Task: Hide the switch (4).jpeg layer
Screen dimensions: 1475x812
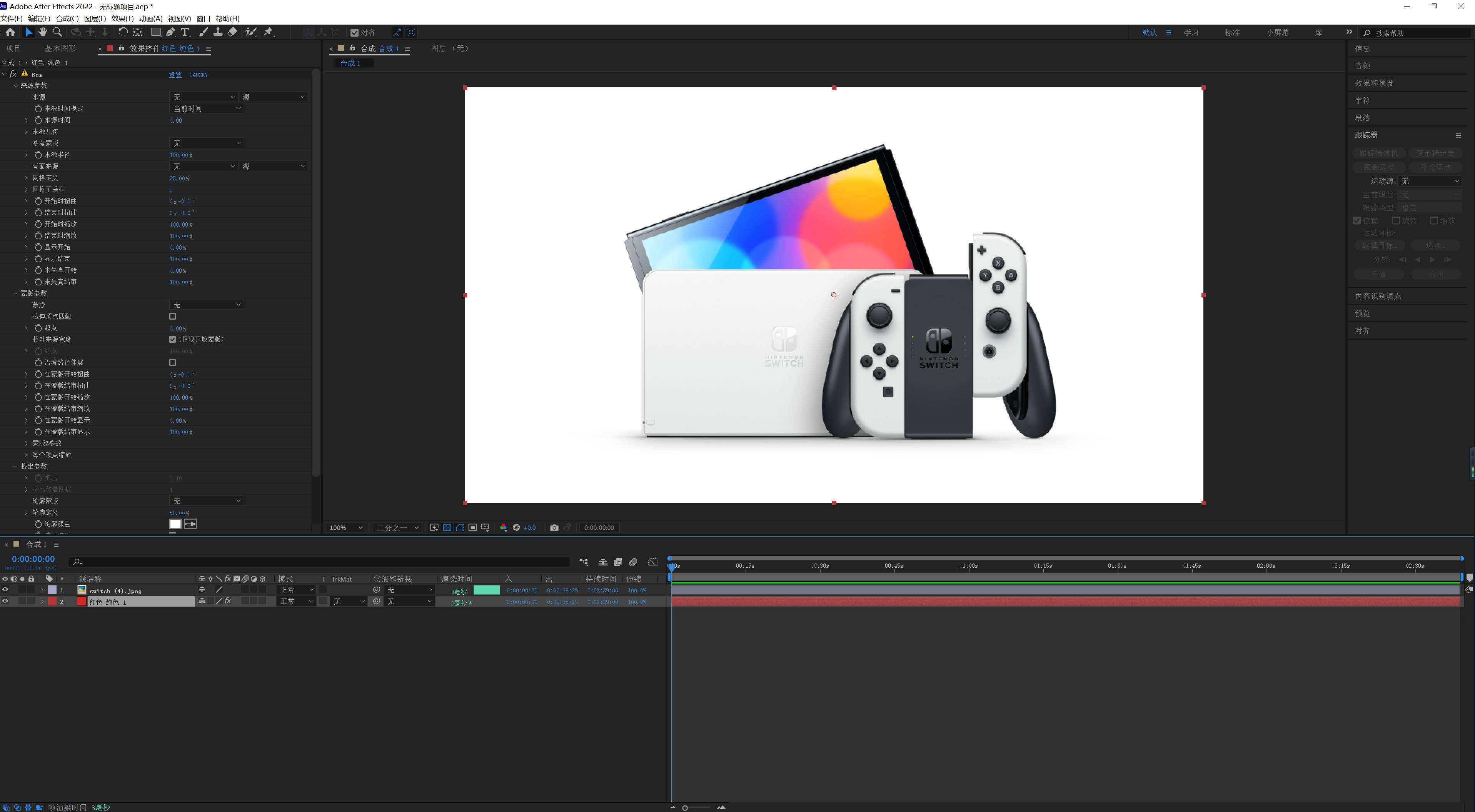Action: pyautogui.click(x=5, y=590)
